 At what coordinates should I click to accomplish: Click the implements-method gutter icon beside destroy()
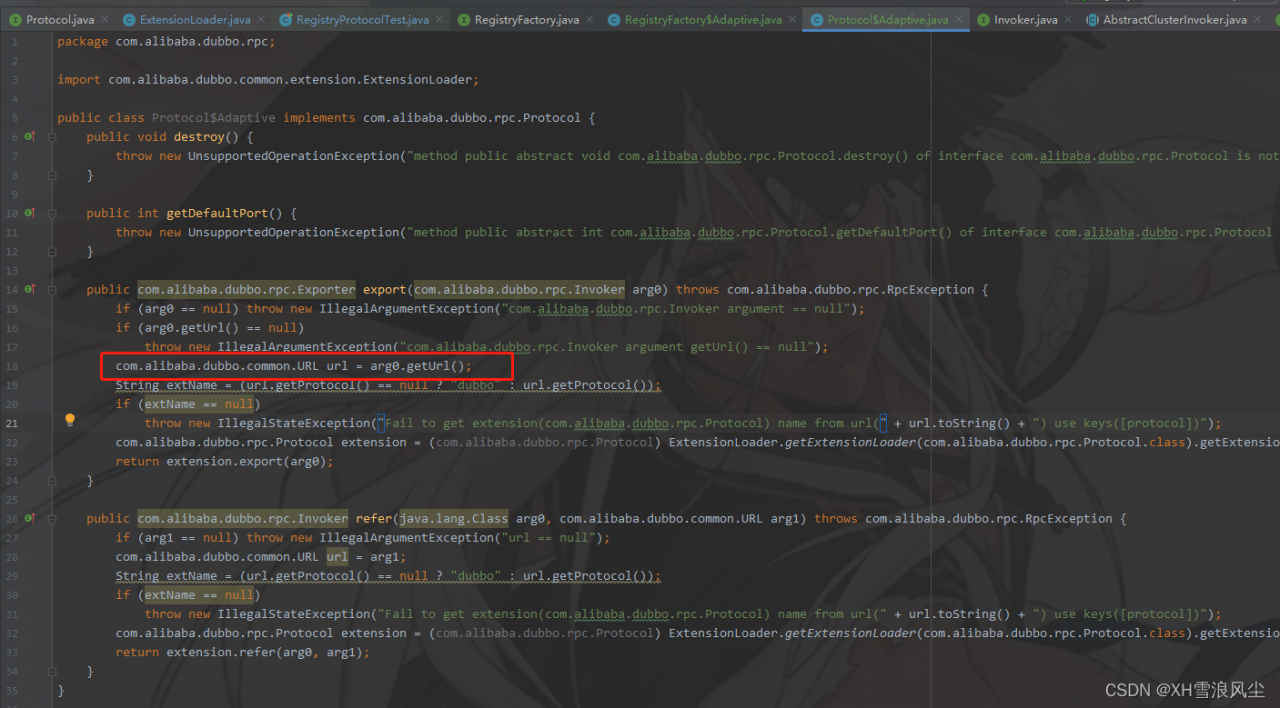30,136
